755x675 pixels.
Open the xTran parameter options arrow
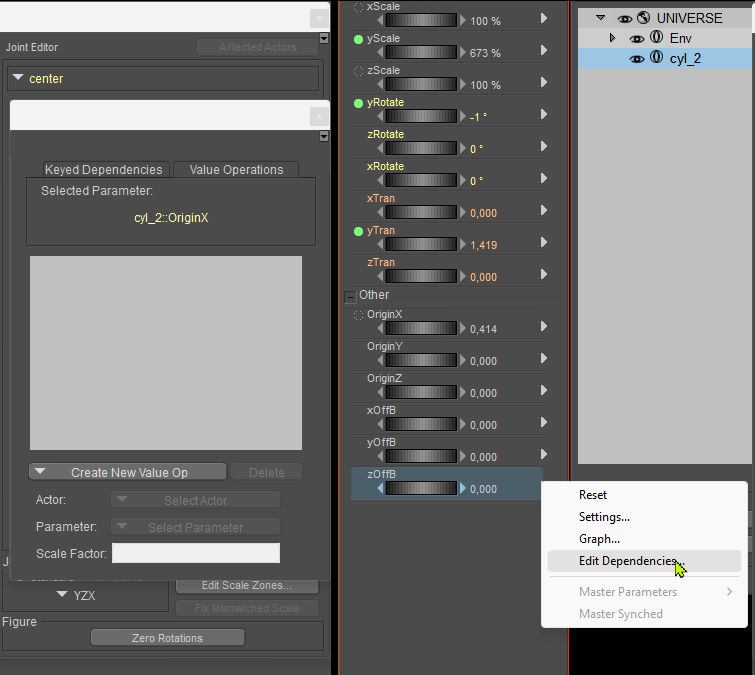(544, 210)
